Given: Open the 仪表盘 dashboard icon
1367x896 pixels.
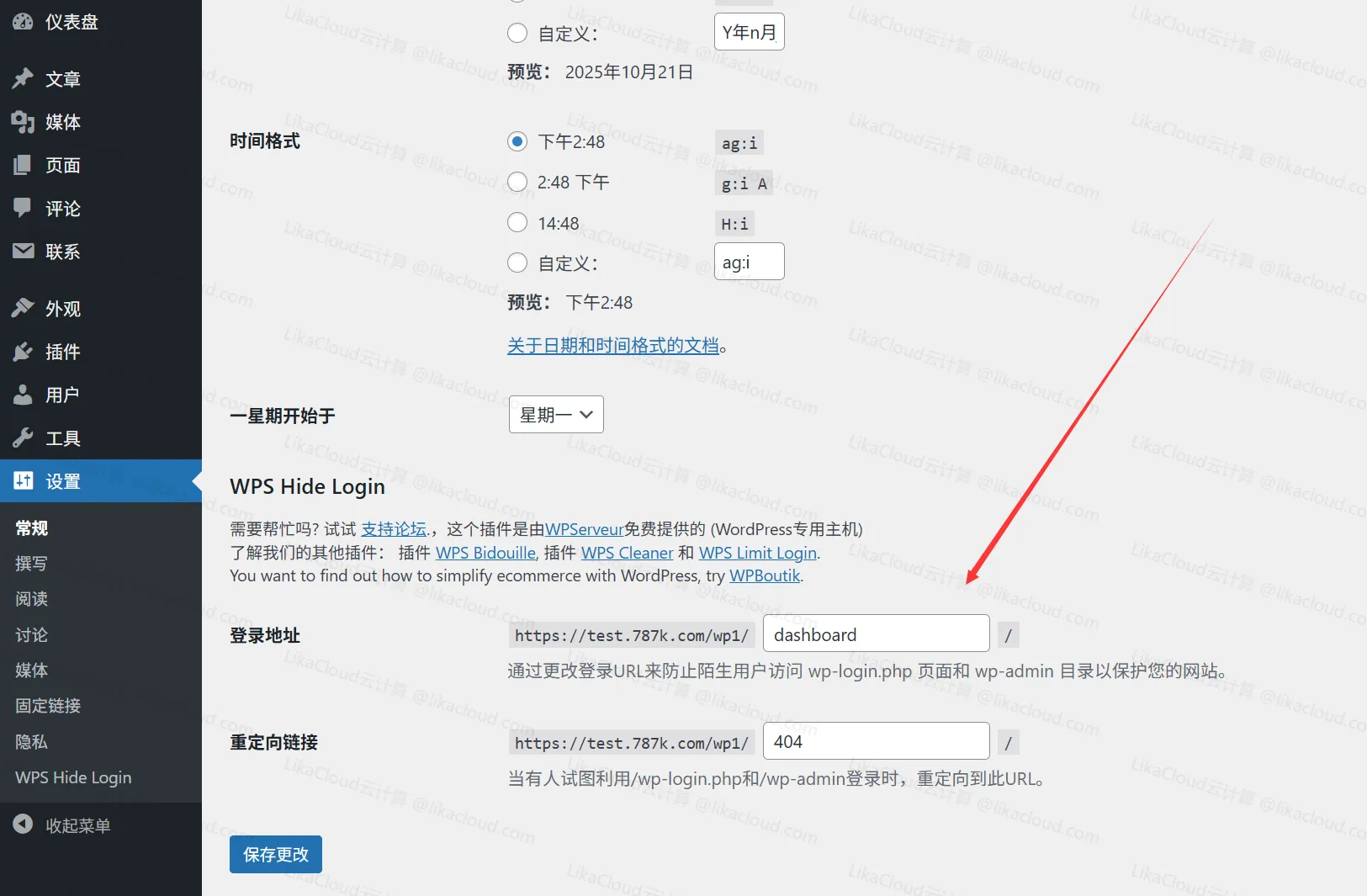Looking at the screenshot, I should pos(23,21).
